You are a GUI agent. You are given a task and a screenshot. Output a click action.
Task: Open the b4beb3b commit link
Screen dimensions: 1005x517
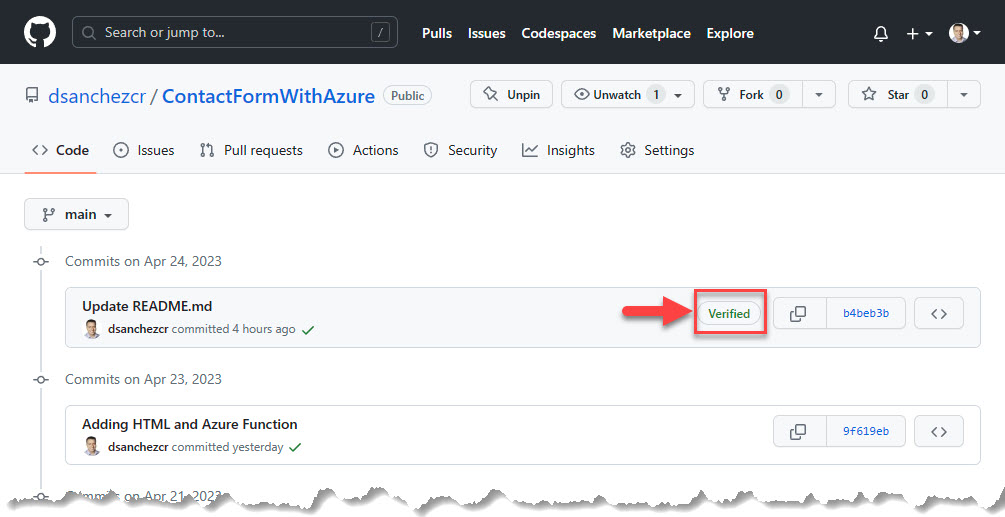pos(864,313)
